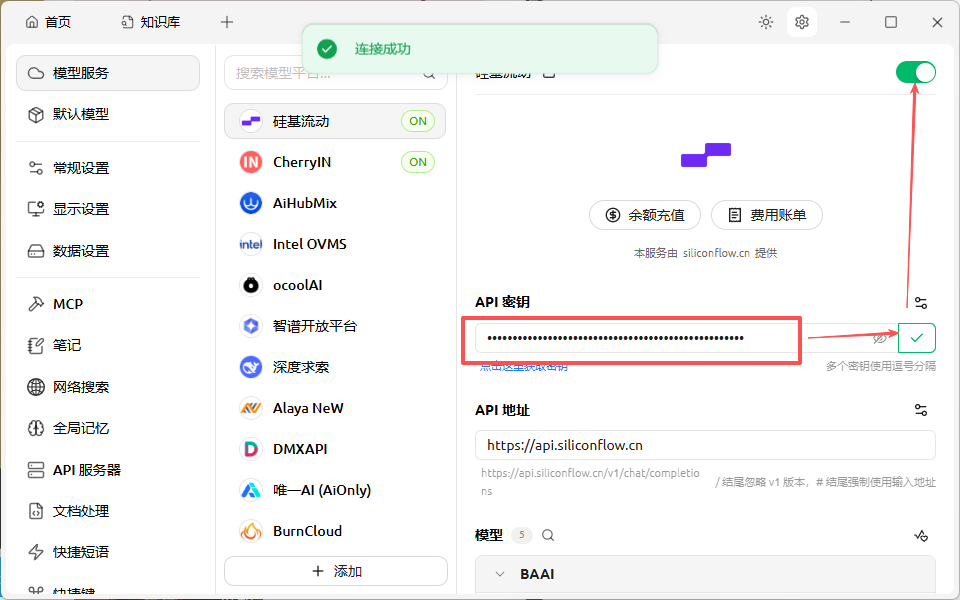Open API 密钥 settings sliders icon
The image size is (960, 600).
click(x=921, y=302)
